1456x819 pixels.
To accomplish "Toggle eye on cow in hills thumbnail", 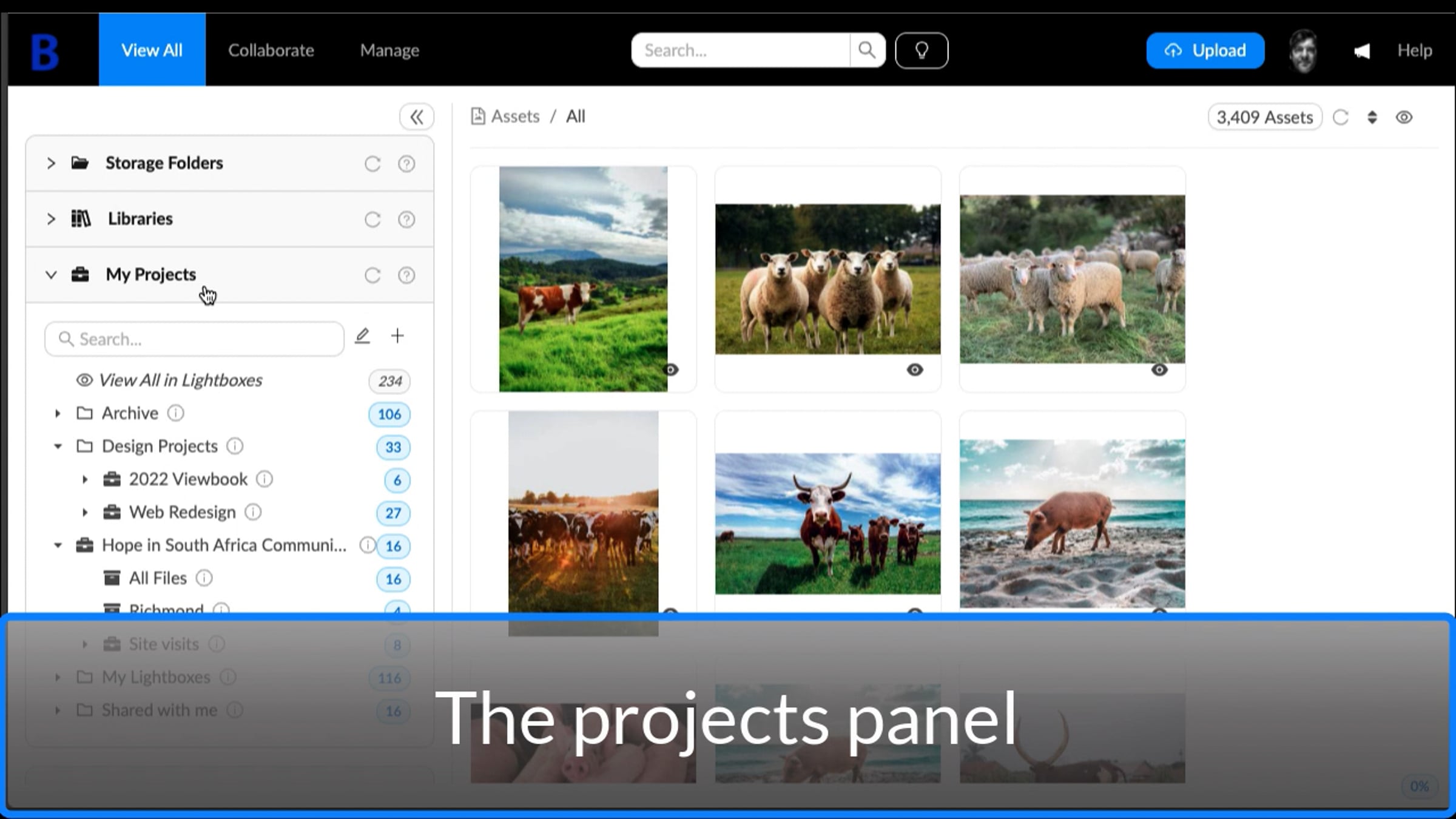I will pyautogui.click(x=671, y=369).
